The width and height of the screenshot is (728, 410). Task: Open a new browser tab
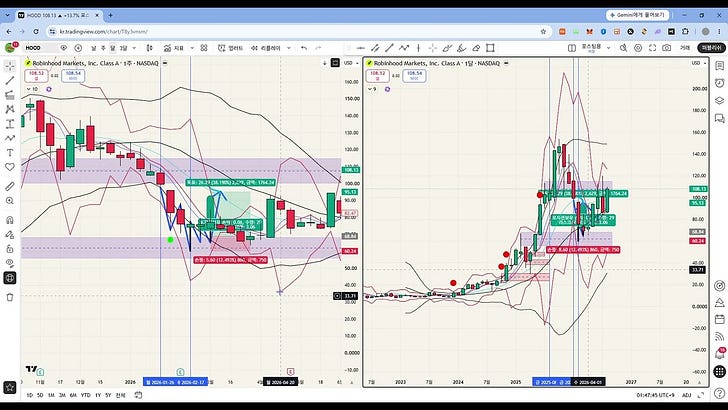110,15
